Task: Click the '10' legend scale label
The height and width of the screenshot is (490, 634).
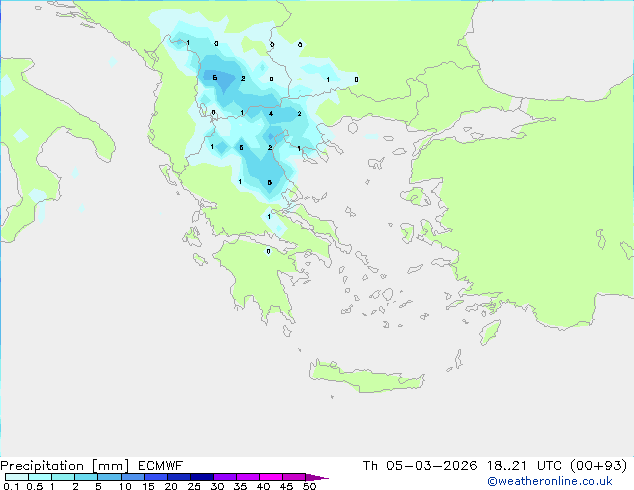Action: (125, 486)
